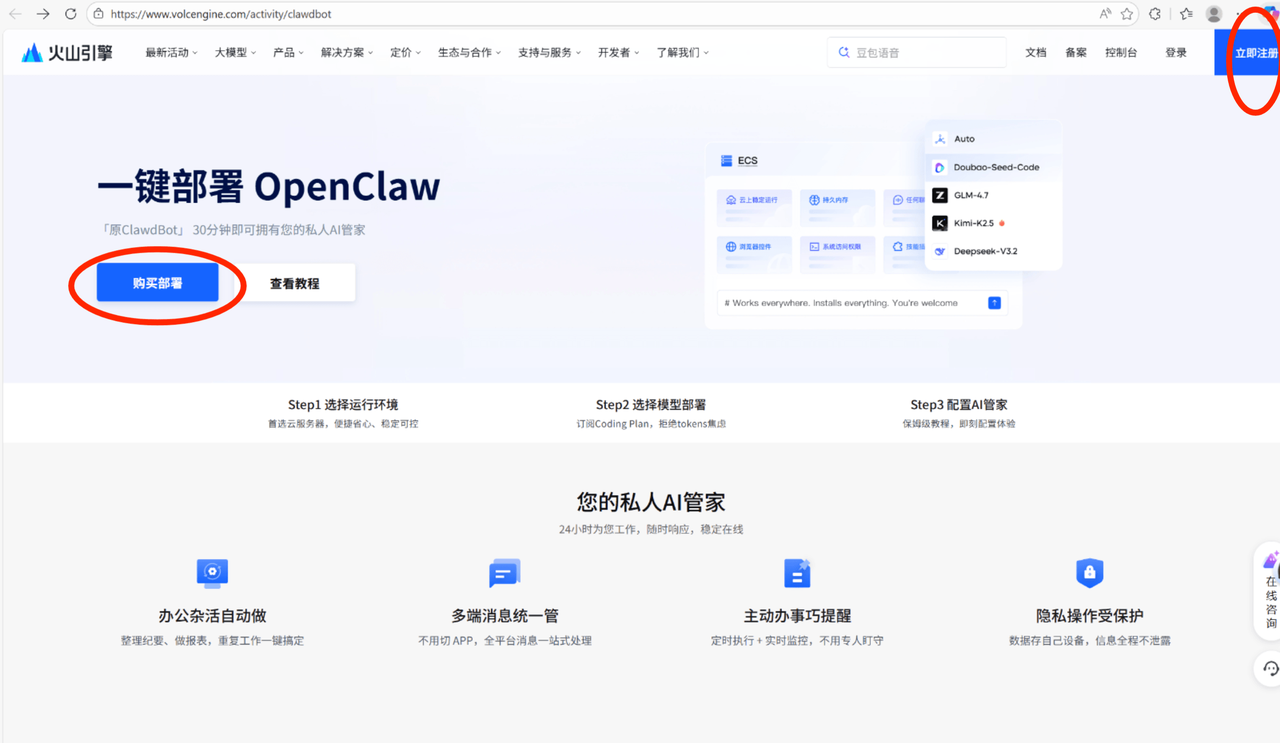This screenshot has height=743, width=1280.
Task: Click the 办公杂活自动做 feature icon
Action: [212, 573]
